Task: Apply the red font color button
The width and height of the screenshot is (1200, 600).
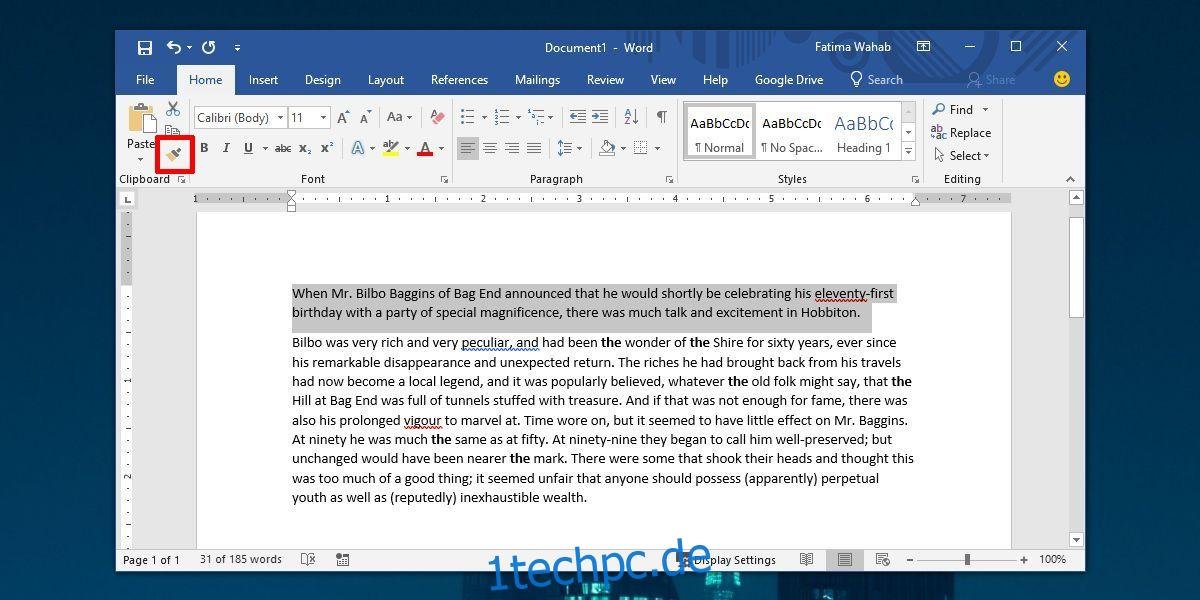Action: coord(425,148)
